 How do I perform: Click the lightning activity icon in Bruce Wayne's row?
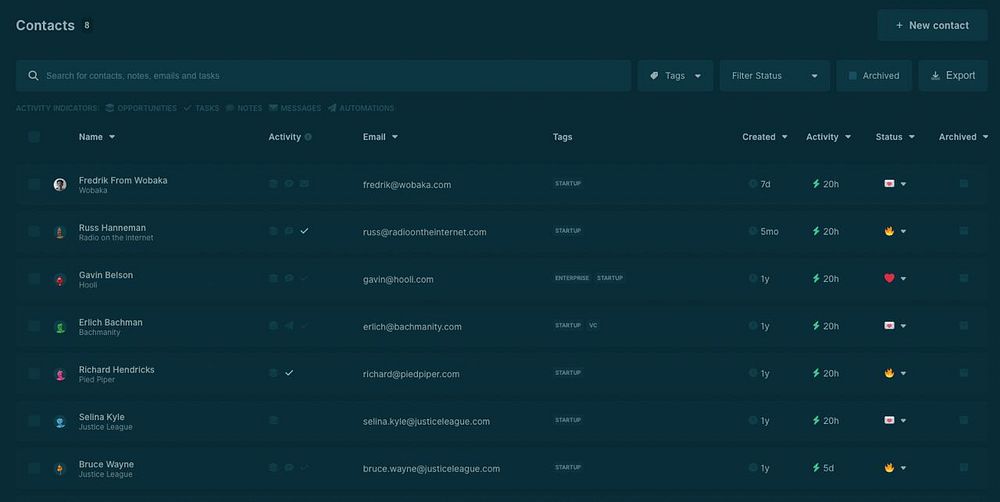click(x=816, y=468)
